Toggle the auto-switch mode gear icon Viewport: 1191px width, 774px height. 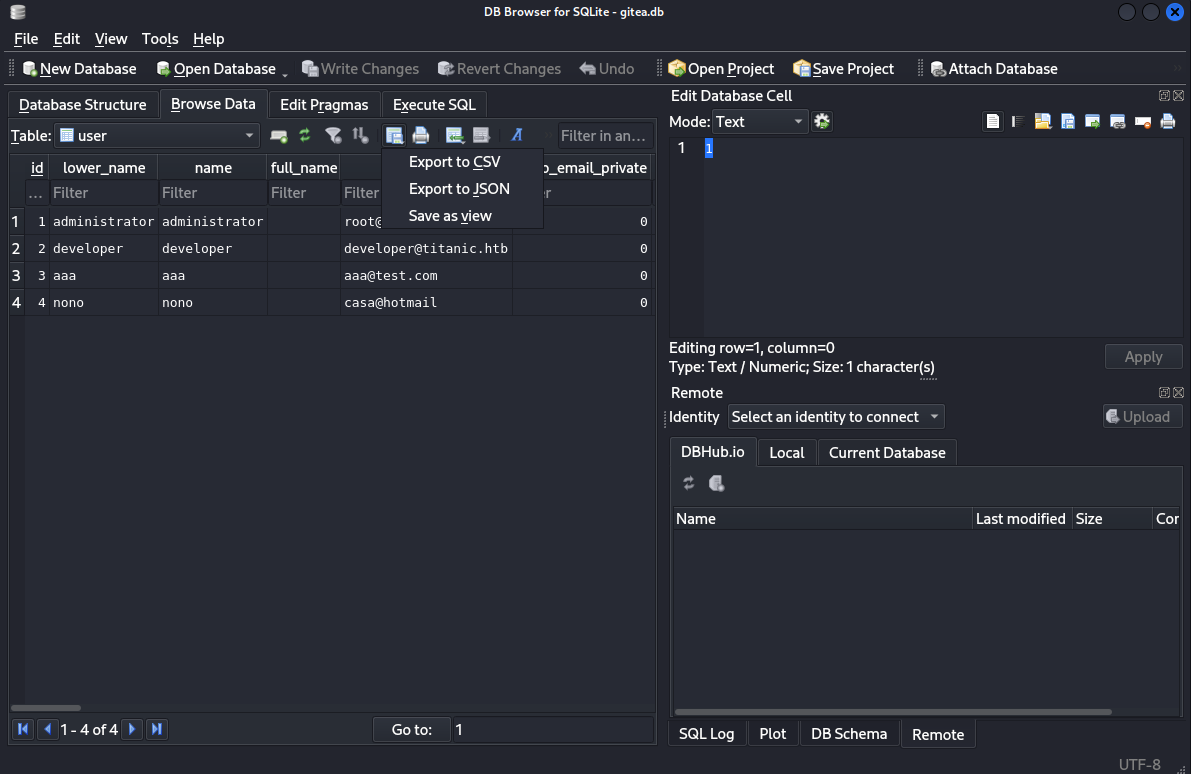click(822, 122)
